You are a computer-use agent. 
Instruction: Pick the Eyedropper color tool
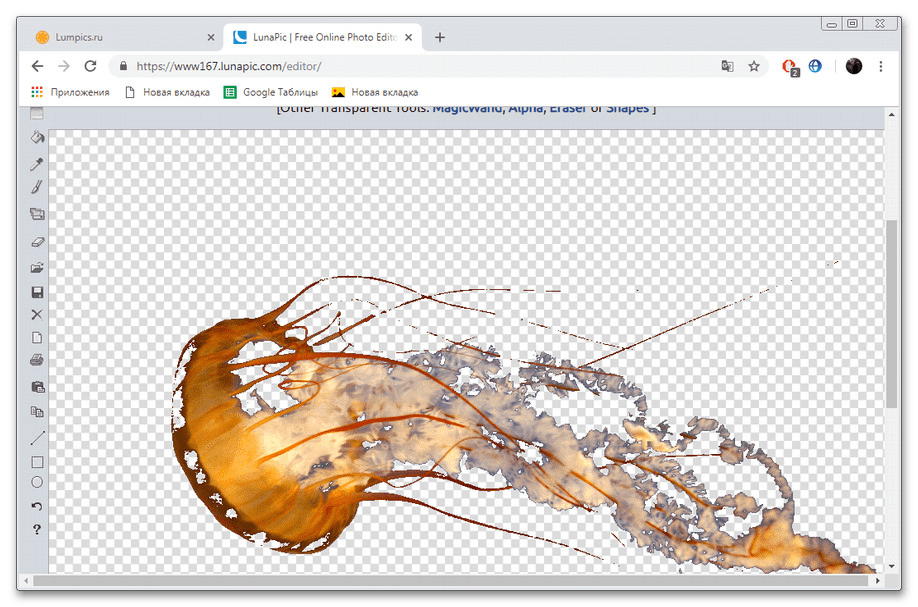pos(37,163)
